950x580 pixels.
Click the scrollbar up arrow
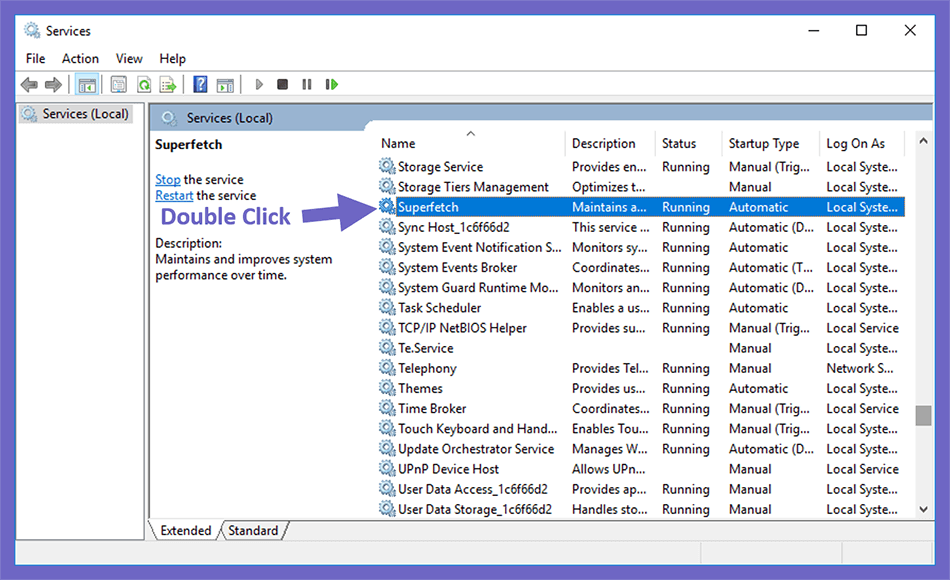(x=923, y=141)
